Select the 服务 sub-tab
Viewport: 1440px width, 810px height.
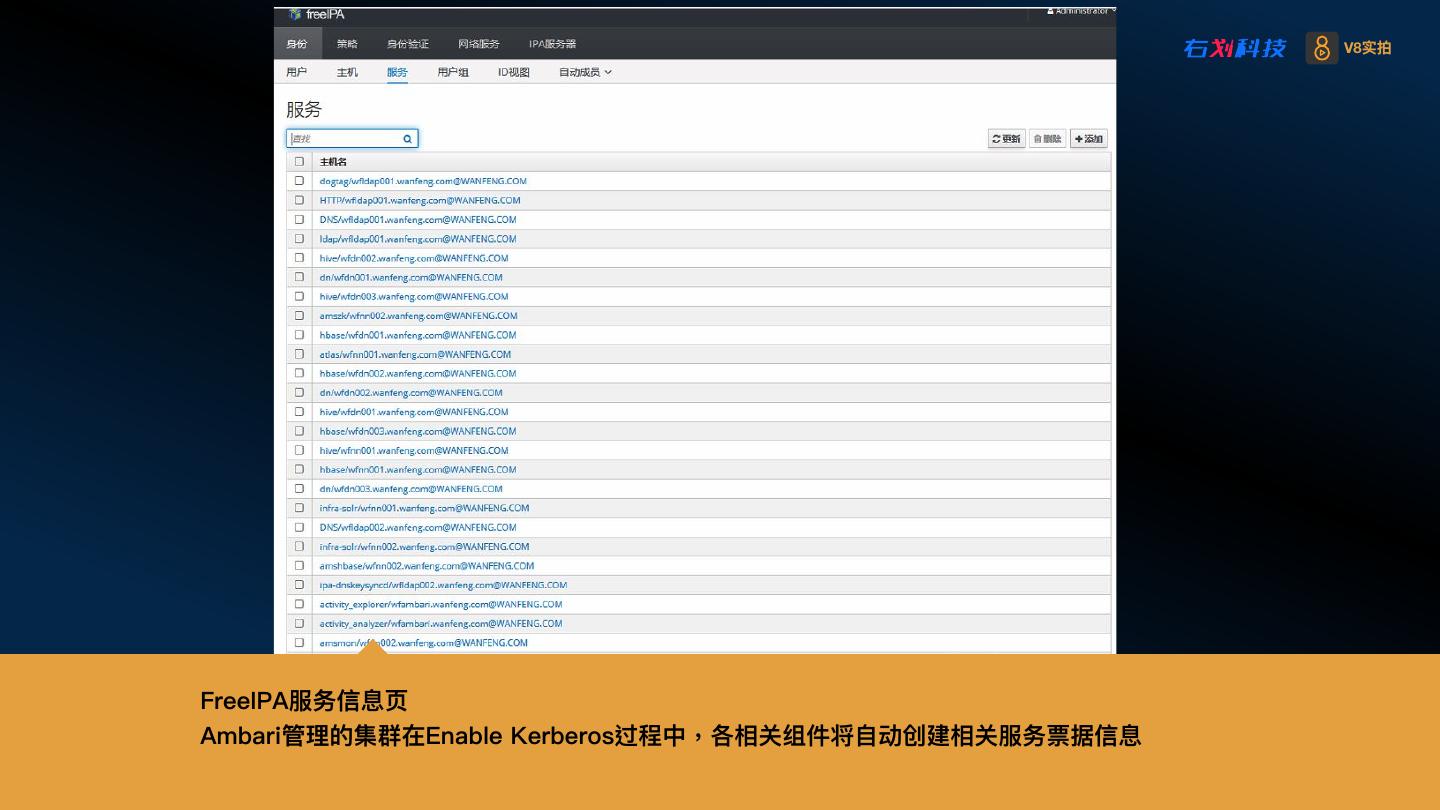[398, 72]
